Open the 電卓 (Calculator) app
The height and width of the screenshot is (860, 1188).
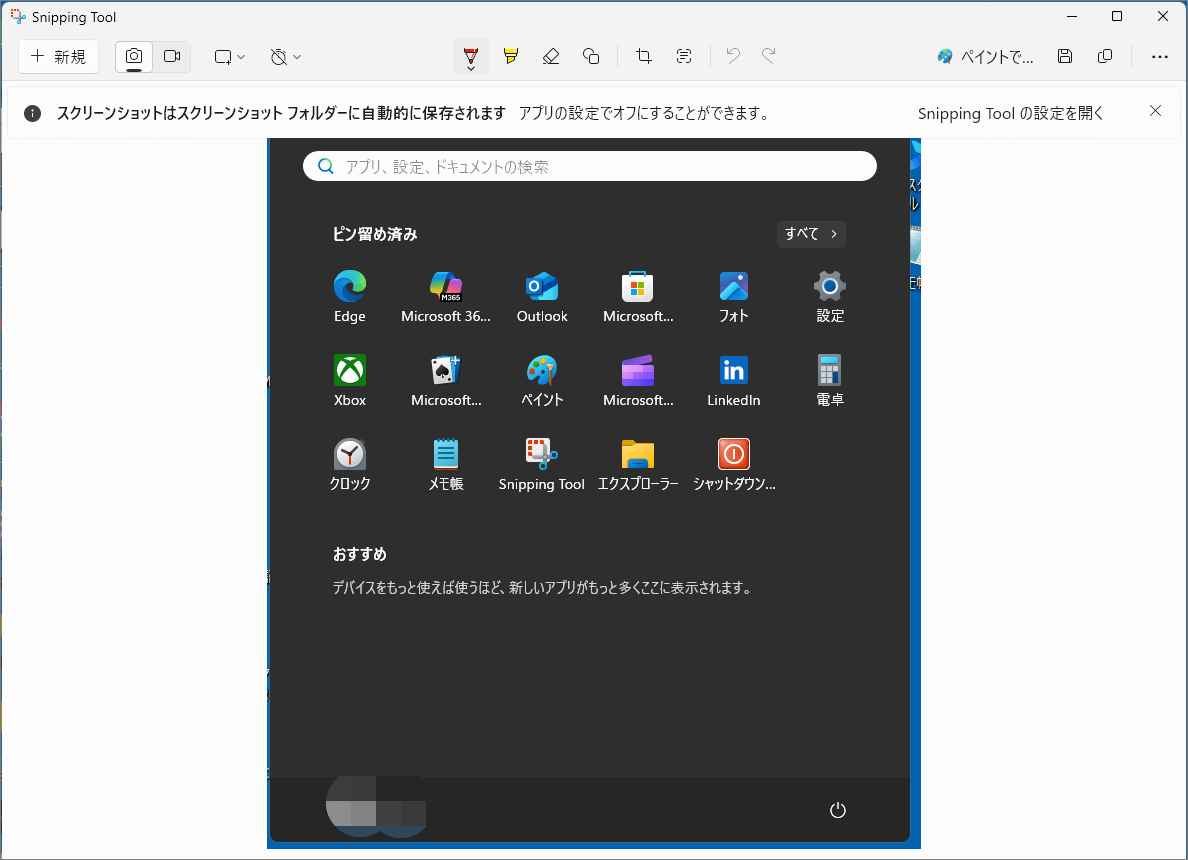(830, 381)
